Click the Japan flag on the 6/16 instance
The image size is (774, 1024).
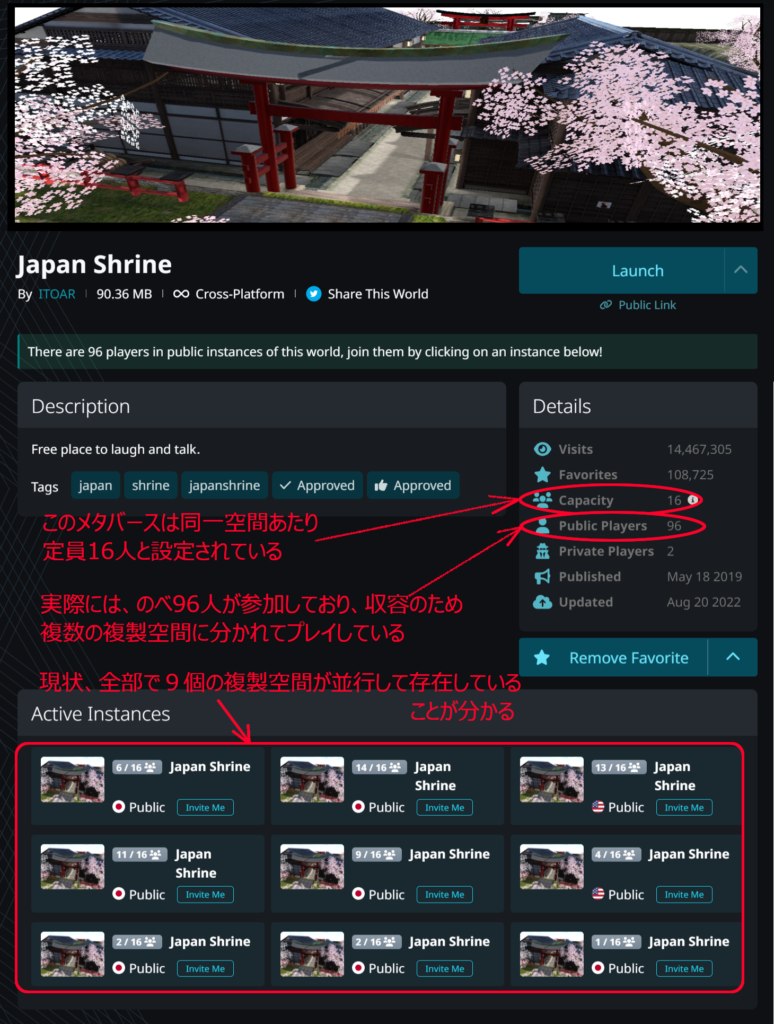click(119, 807)
